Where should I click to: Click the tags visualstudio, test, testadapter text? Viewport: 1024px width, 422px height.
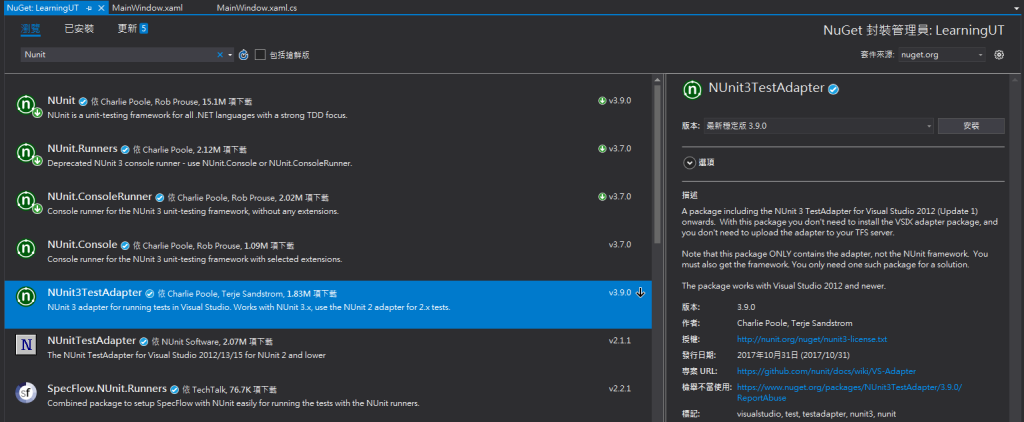pos(816,415)
